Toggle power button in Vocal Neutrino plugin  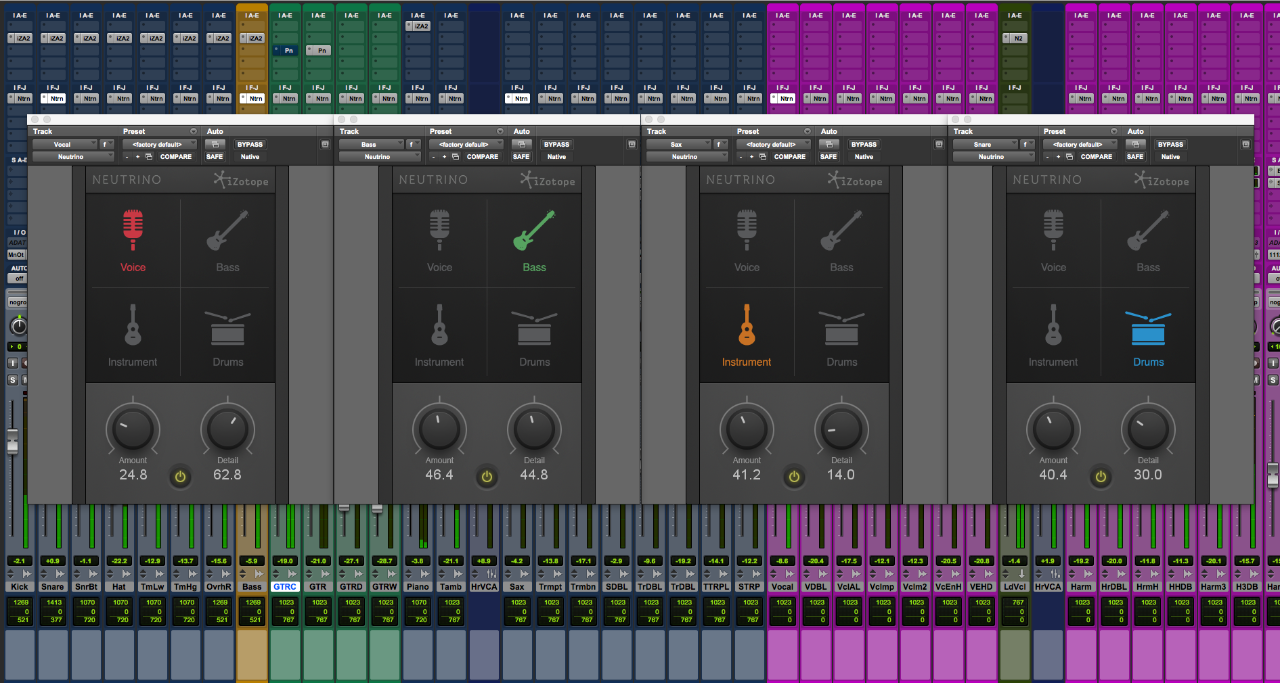click(180, 476)
